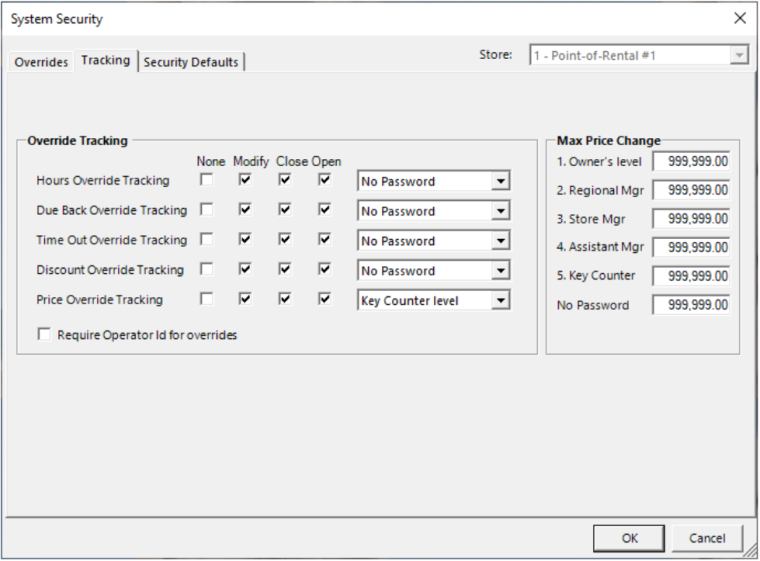Viewport: 760px width, 561px height.
Task: Toggle Close for Due Back Override Tracking
Action: (285, 209)
